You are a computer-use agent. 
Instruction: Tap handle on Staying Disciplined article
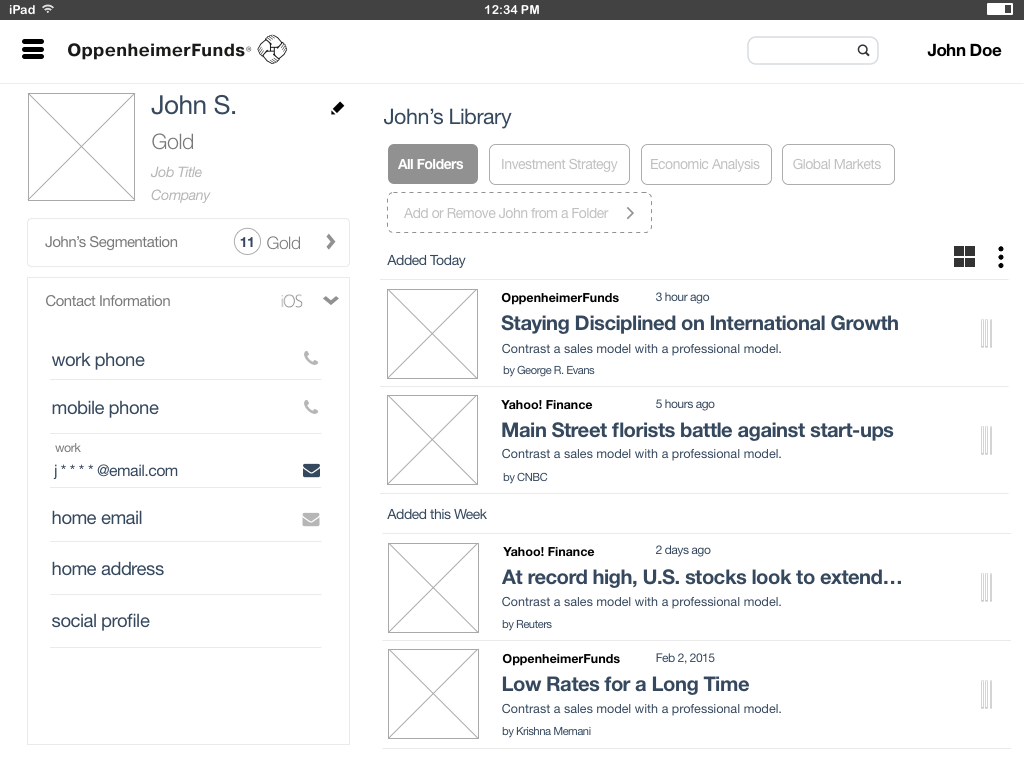[986, 334]
